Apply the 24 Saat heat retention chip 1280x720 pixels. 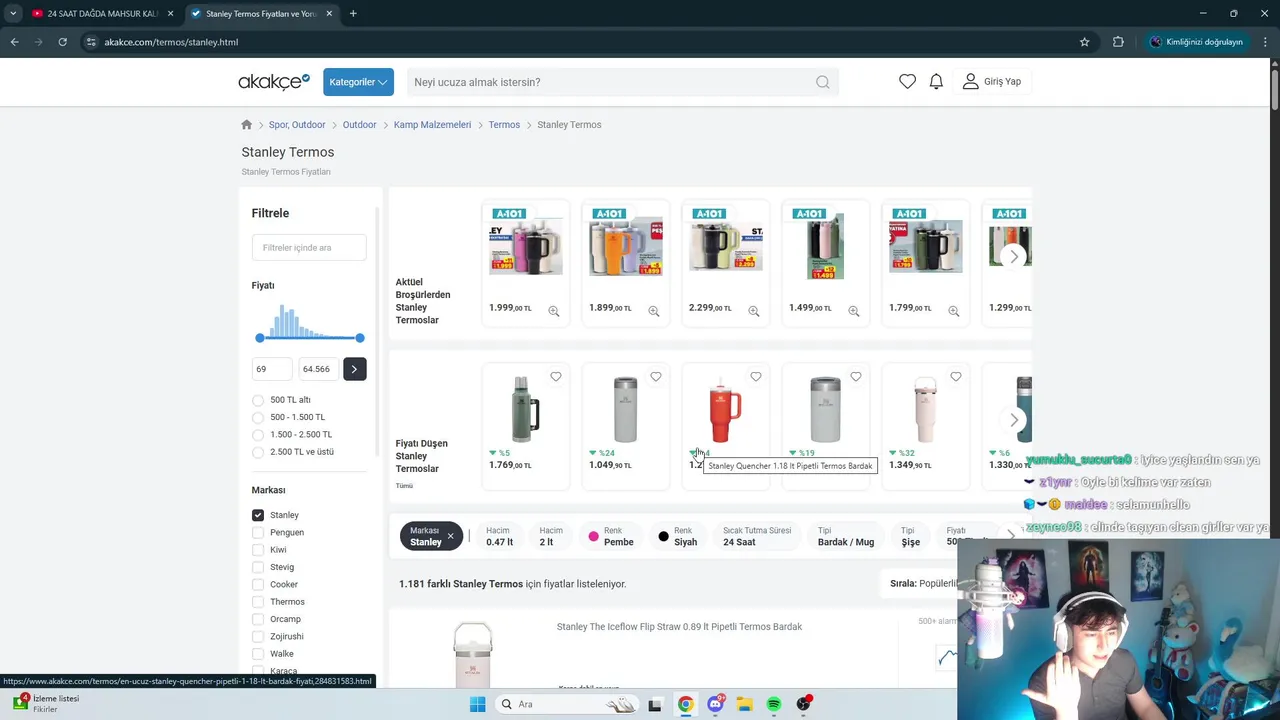[x=757, y=536]
